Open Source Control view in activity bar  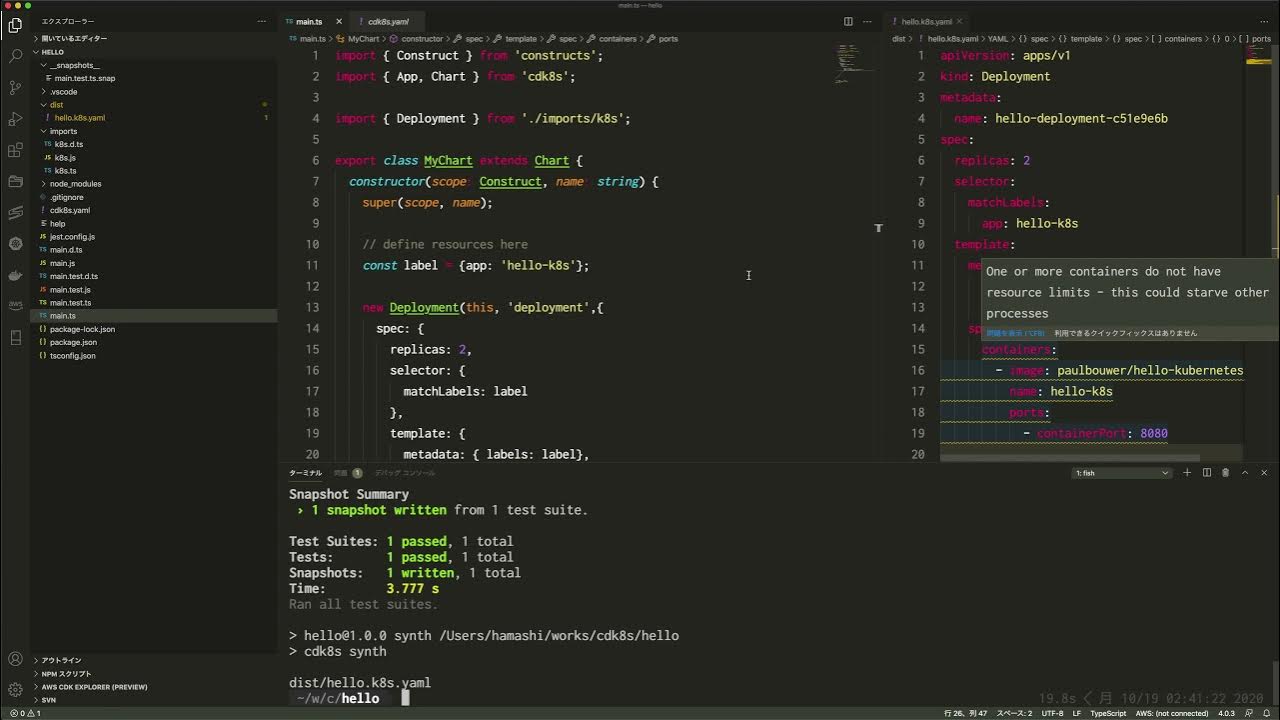point(15,88)
